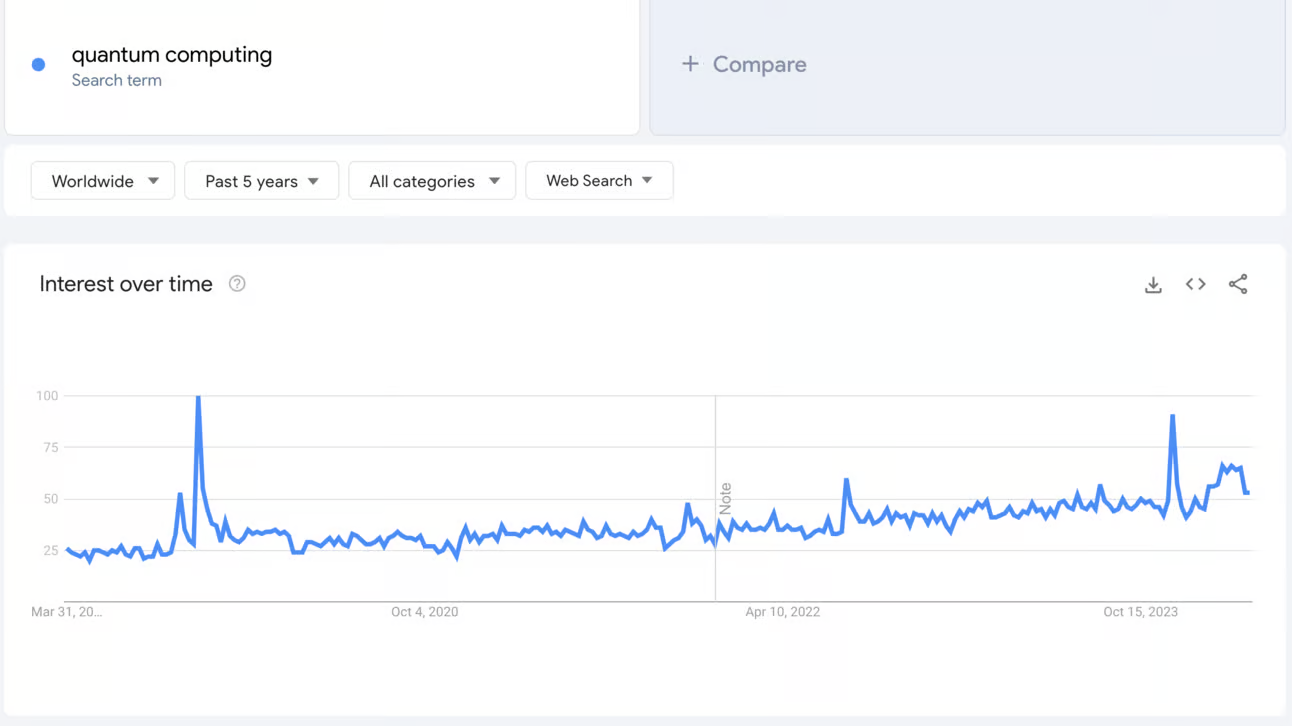This screenshot has height=726, width=1292.
Task: Click the download icon above the graph
Action: point(1153,284)
